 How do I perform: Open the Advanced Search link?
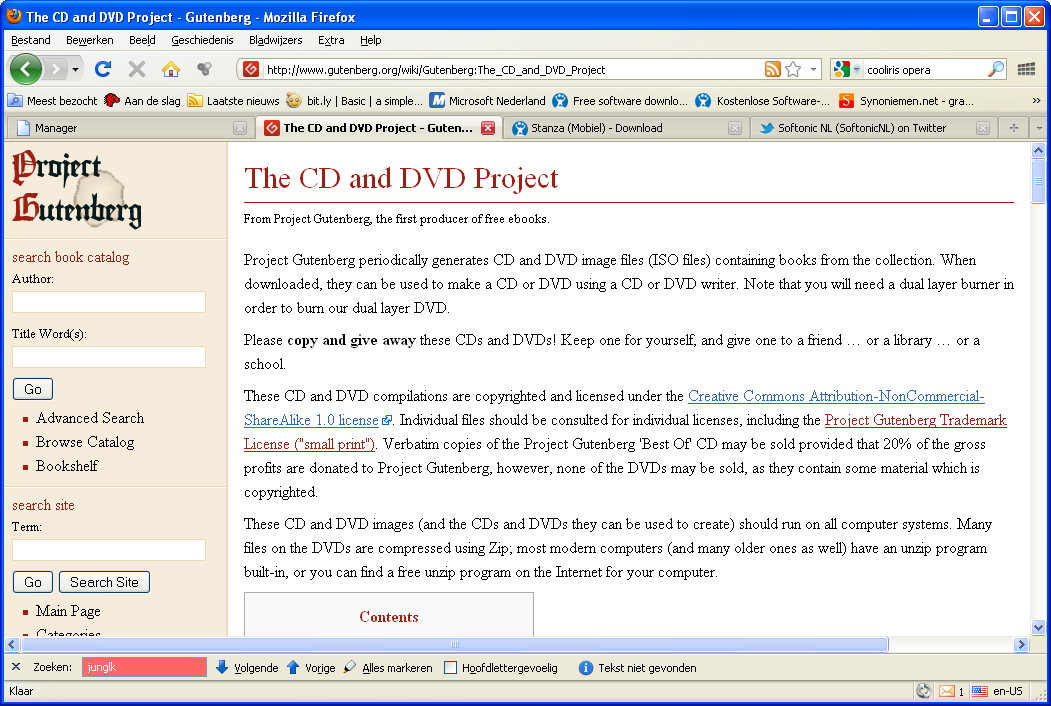pos(90,418)
